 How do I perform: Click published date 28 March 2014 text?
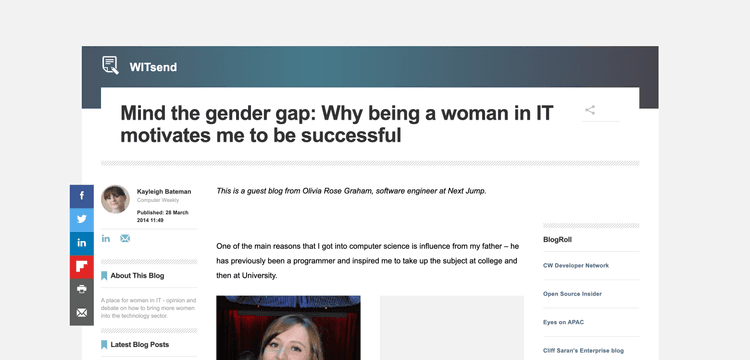point(163,217)
